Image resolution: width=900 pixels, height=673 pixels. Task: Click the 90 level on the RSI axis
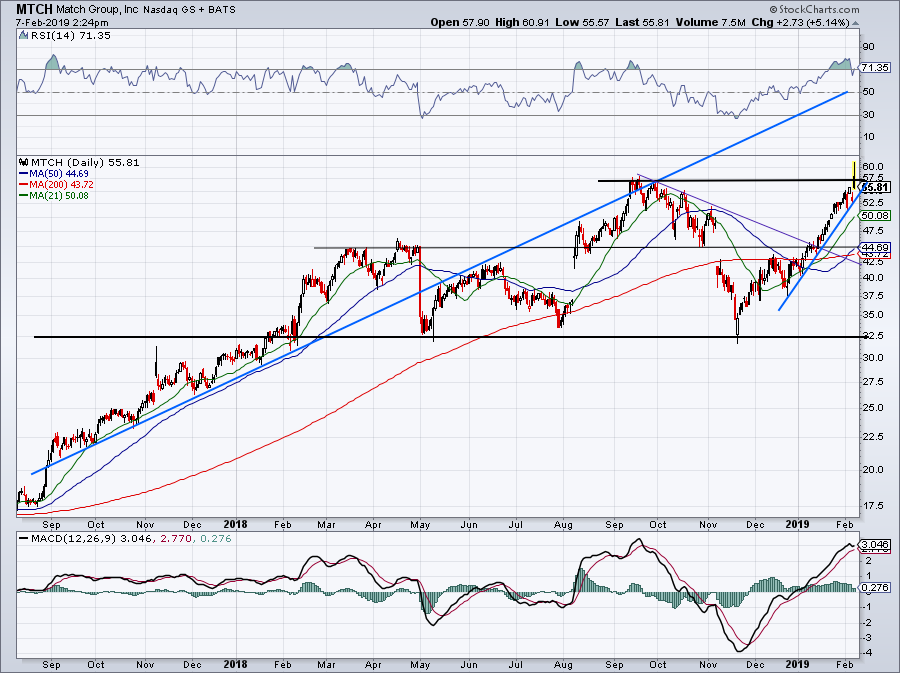click(868, 47)
